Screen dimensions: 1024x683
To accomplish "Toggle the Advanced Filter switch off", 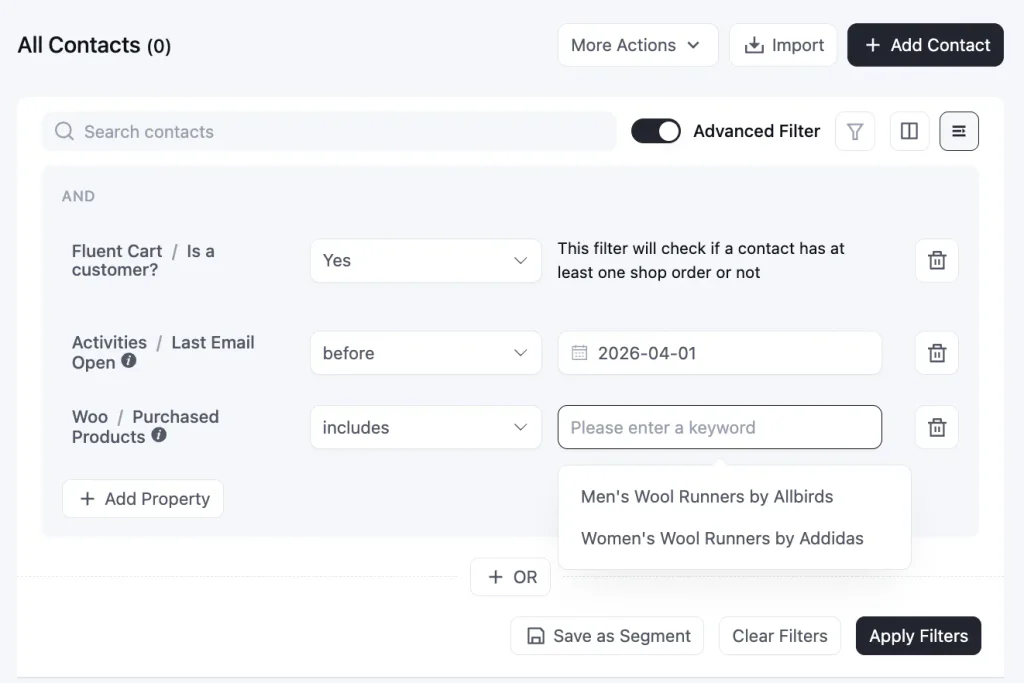I will [x=656, y=131].
